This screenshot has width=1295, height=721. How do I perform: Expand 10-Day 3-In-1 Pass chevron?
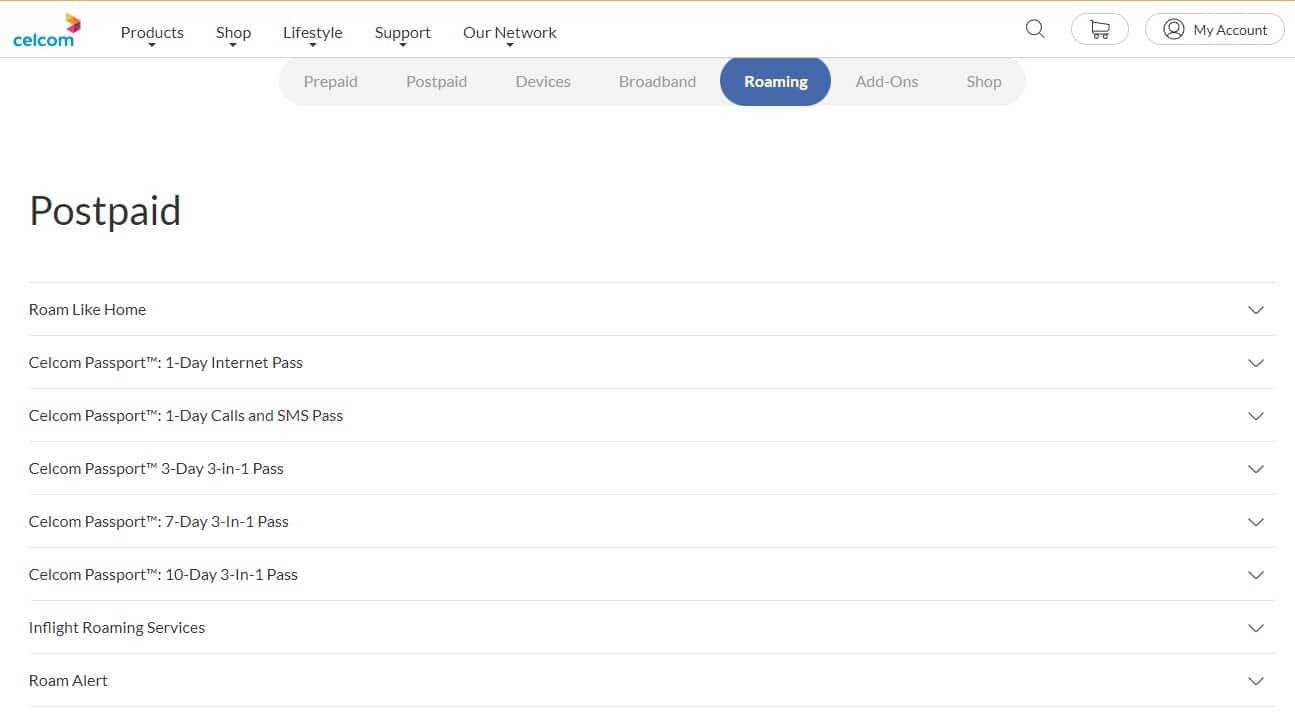1256,575
